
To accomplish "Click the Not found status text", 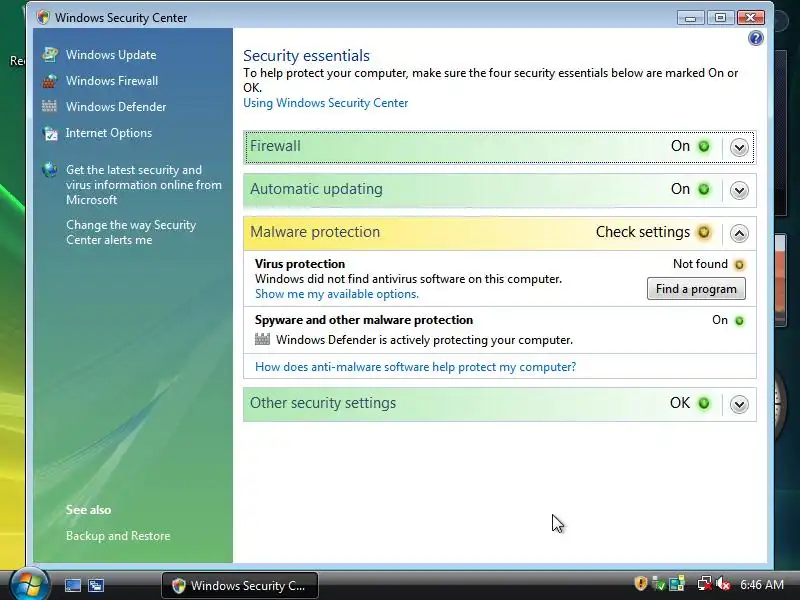I will click(x=700, y=264).
